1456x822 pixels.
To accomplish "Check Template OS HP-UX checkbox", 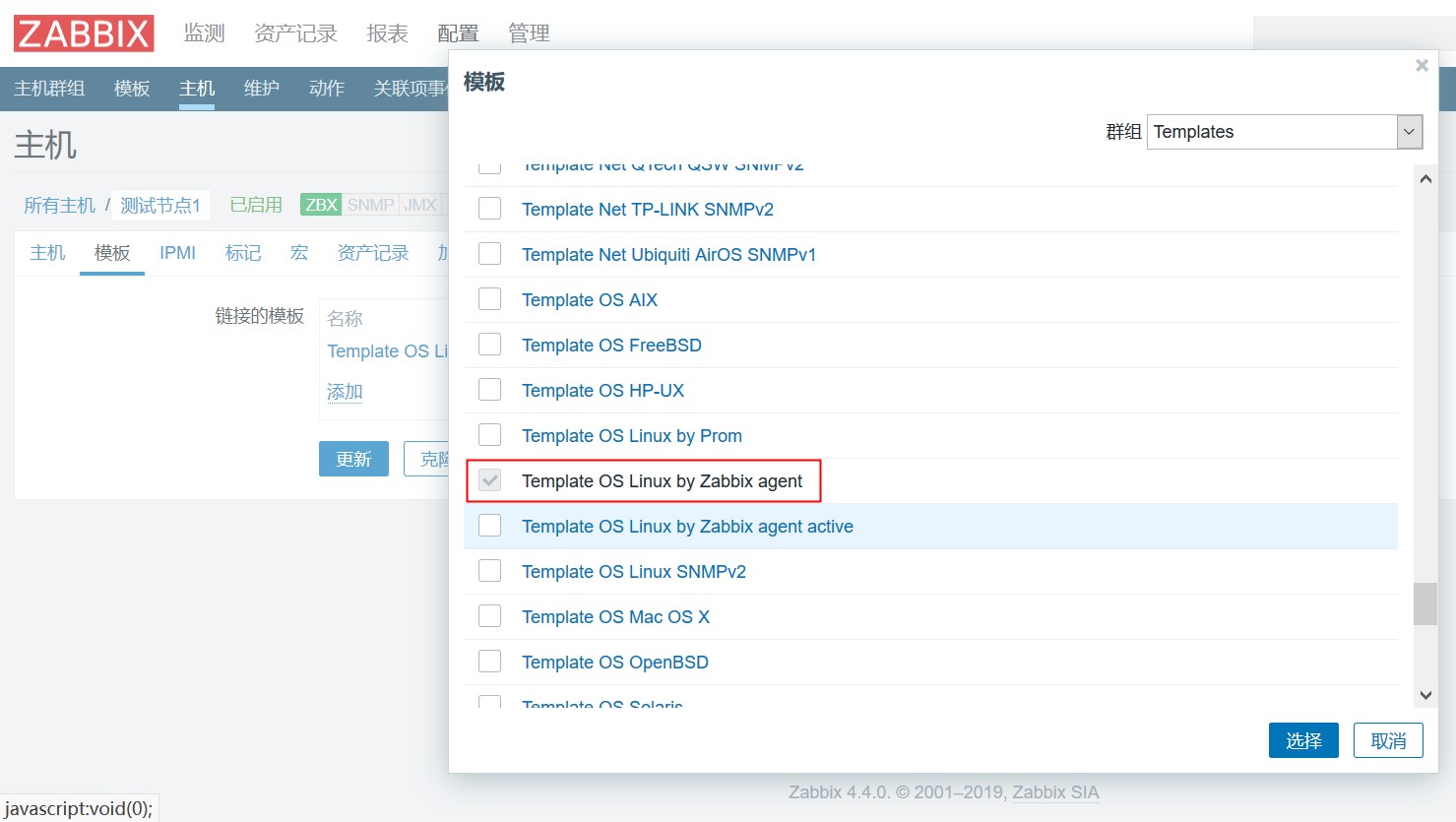I will point(489,390).
